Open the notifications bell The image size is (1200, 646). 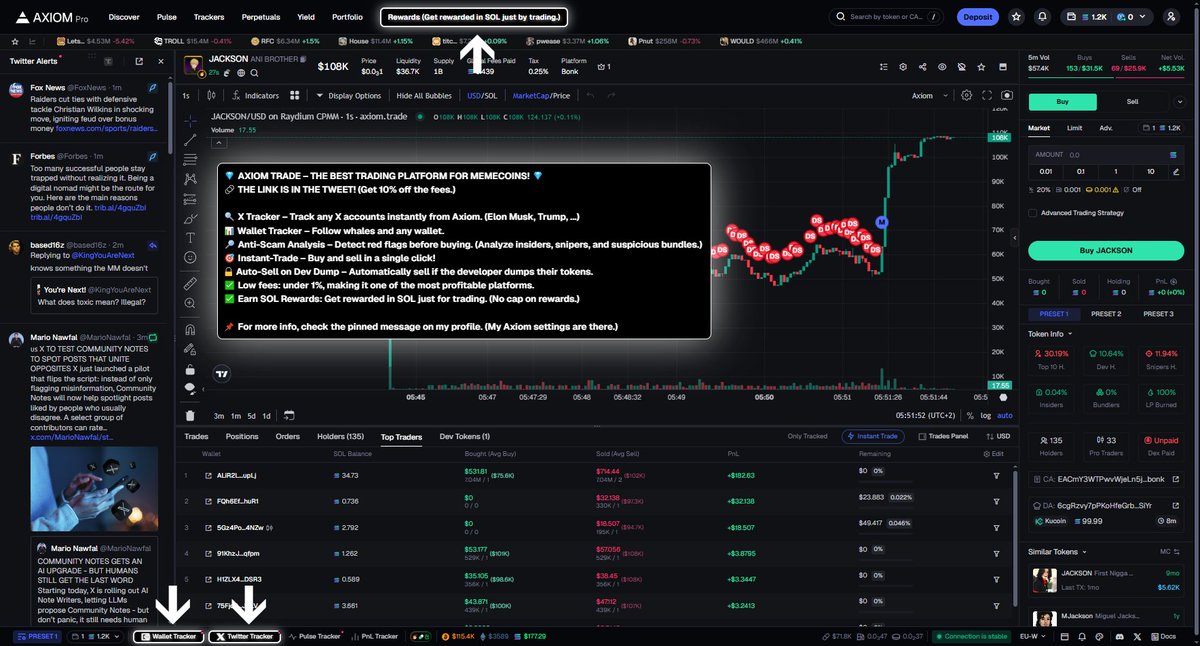(1042, 17)
